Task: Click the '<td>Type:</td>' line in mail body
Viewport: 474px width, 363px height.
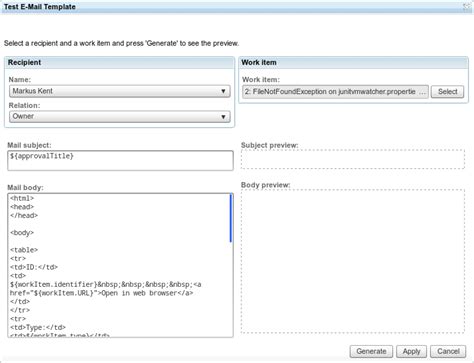Action: click(x=38, y=327)
